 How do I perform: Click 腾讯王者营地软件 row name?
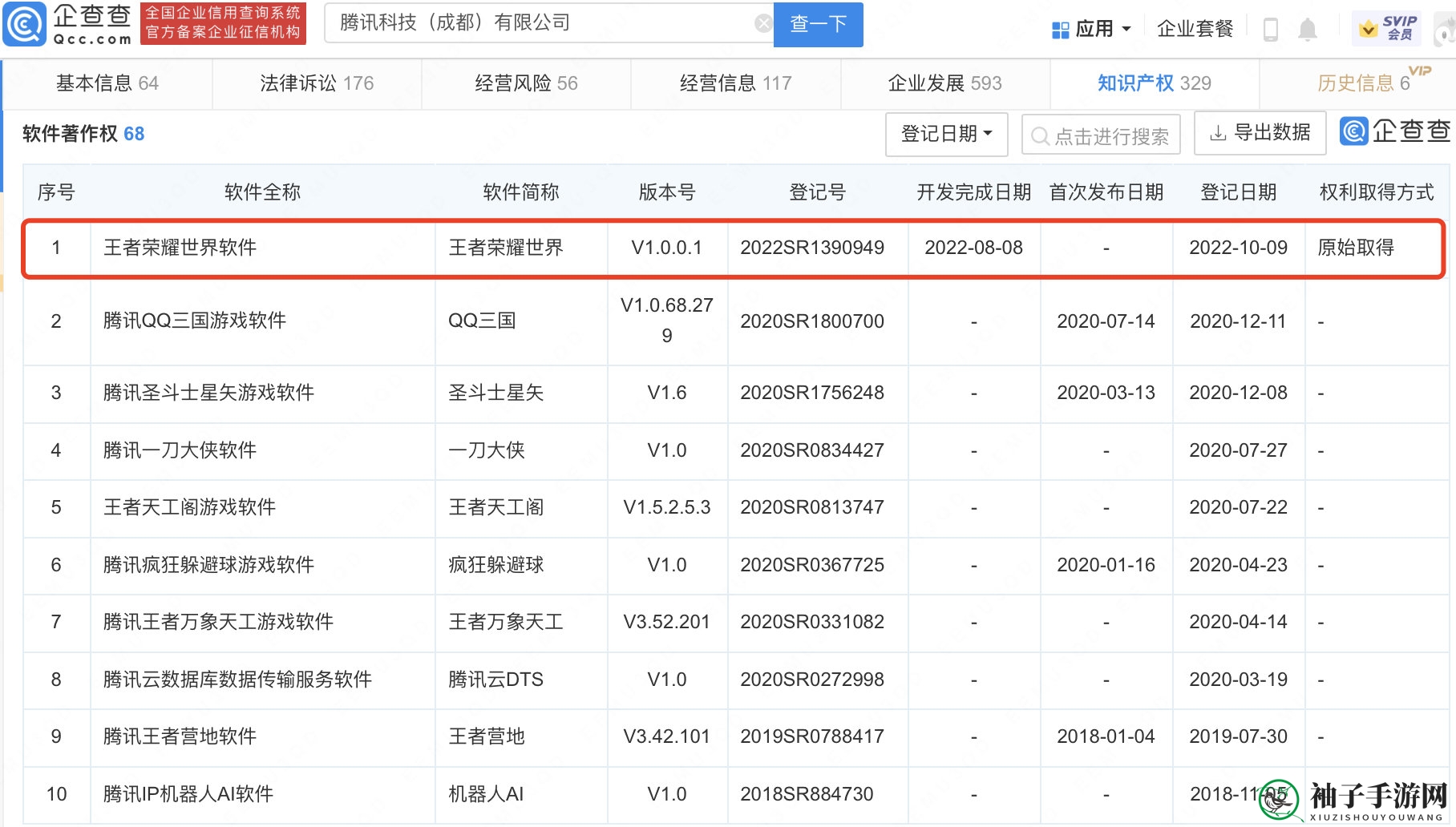180,736
